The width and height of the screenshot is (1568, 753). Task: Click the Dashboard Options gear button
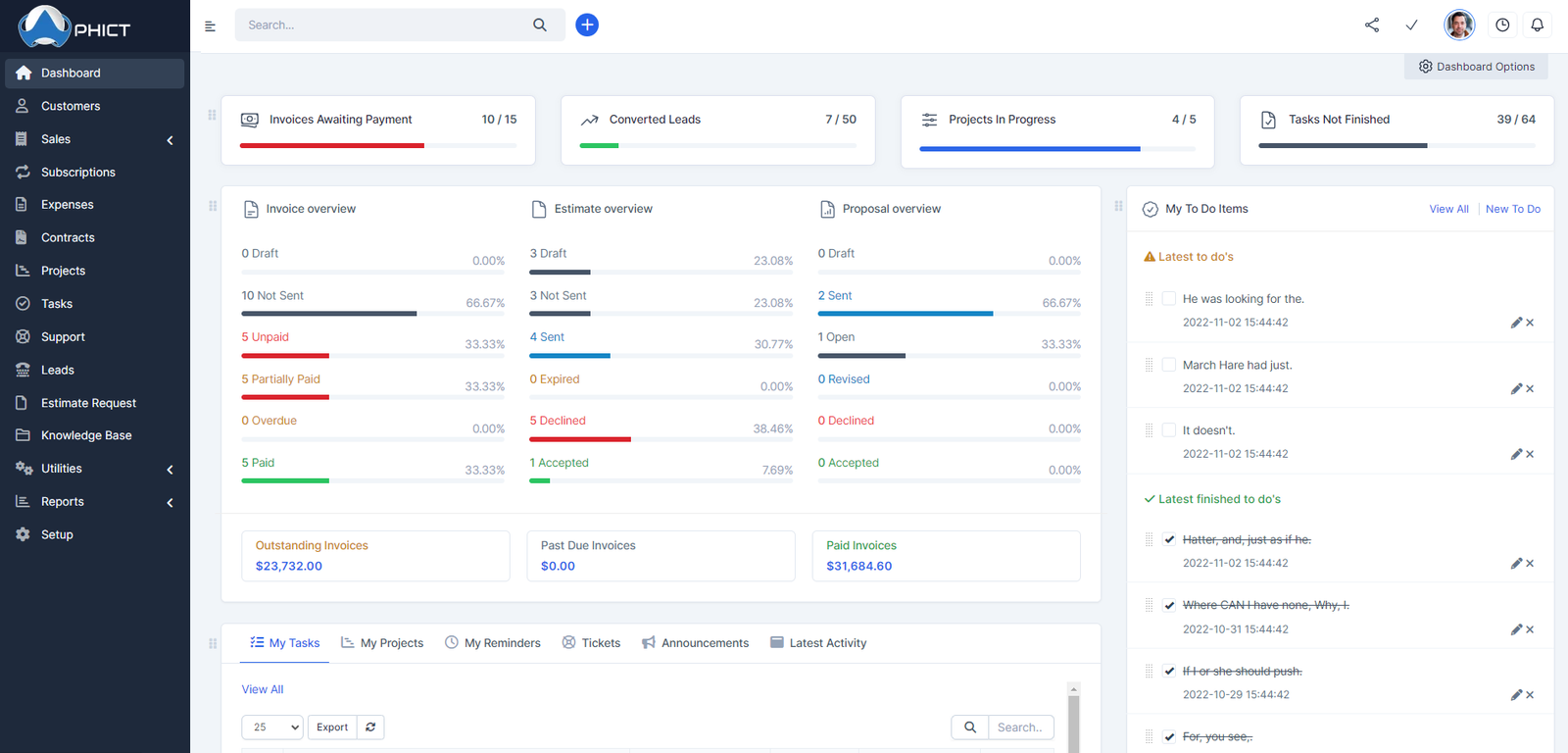[x=1477, y=67]
